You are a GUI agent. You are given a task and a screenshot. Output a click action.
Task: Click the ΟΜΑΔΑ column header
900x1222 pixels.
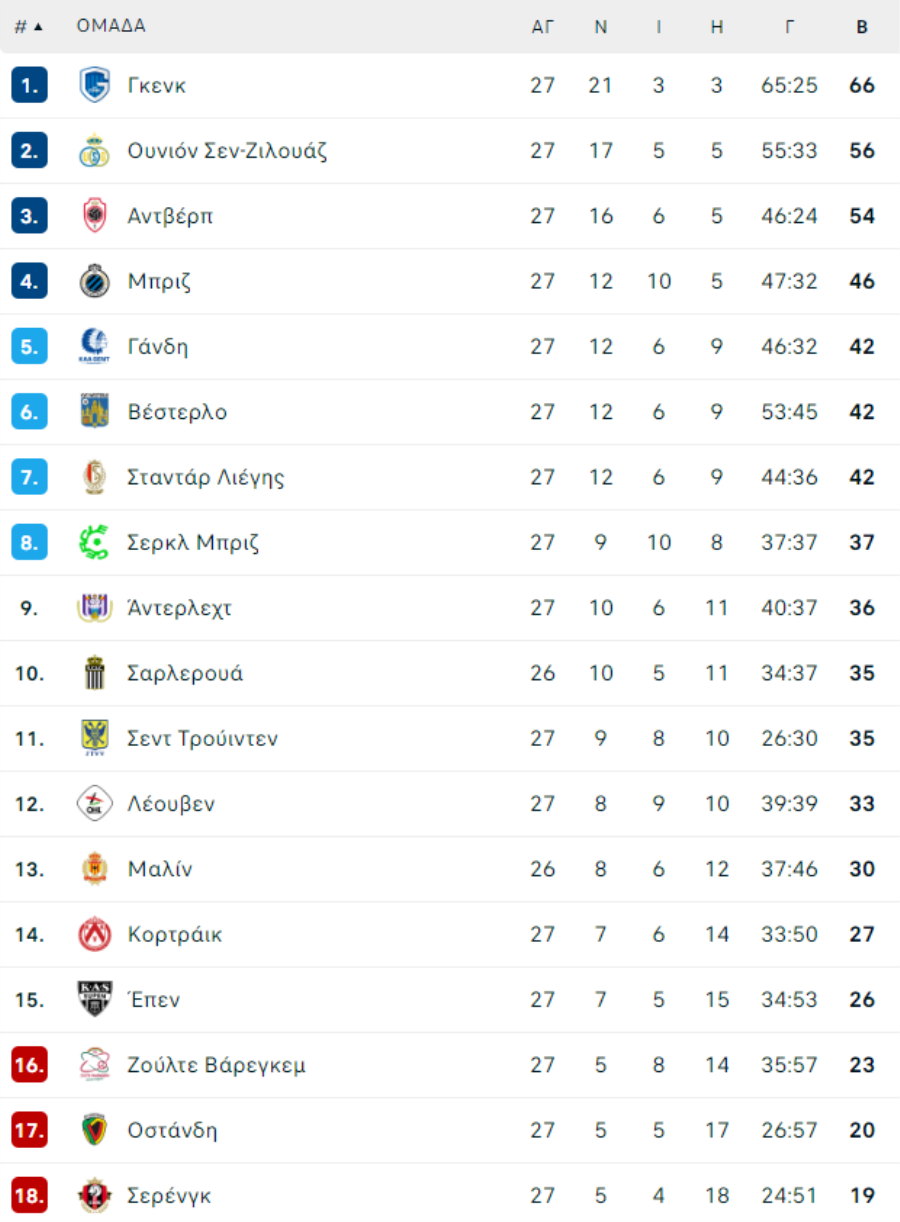(111, 26)
